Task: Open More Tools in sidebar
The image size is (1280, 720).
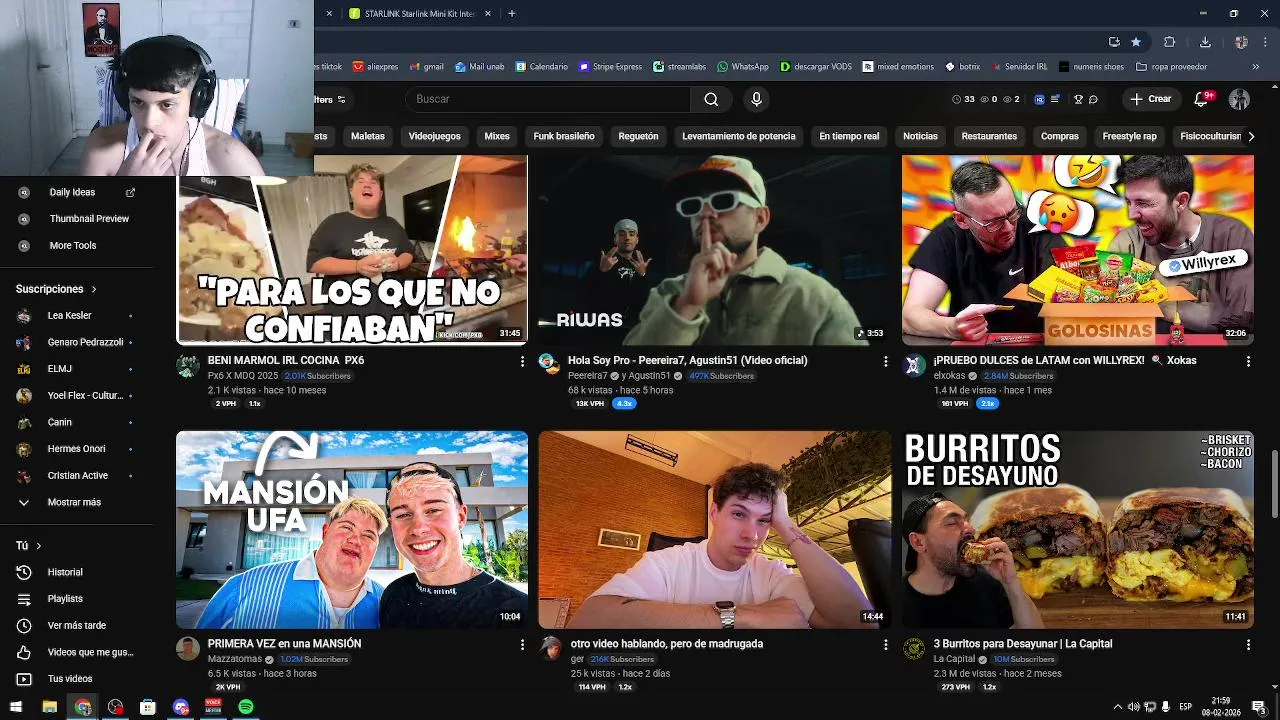Action: [x=72, y=245]
